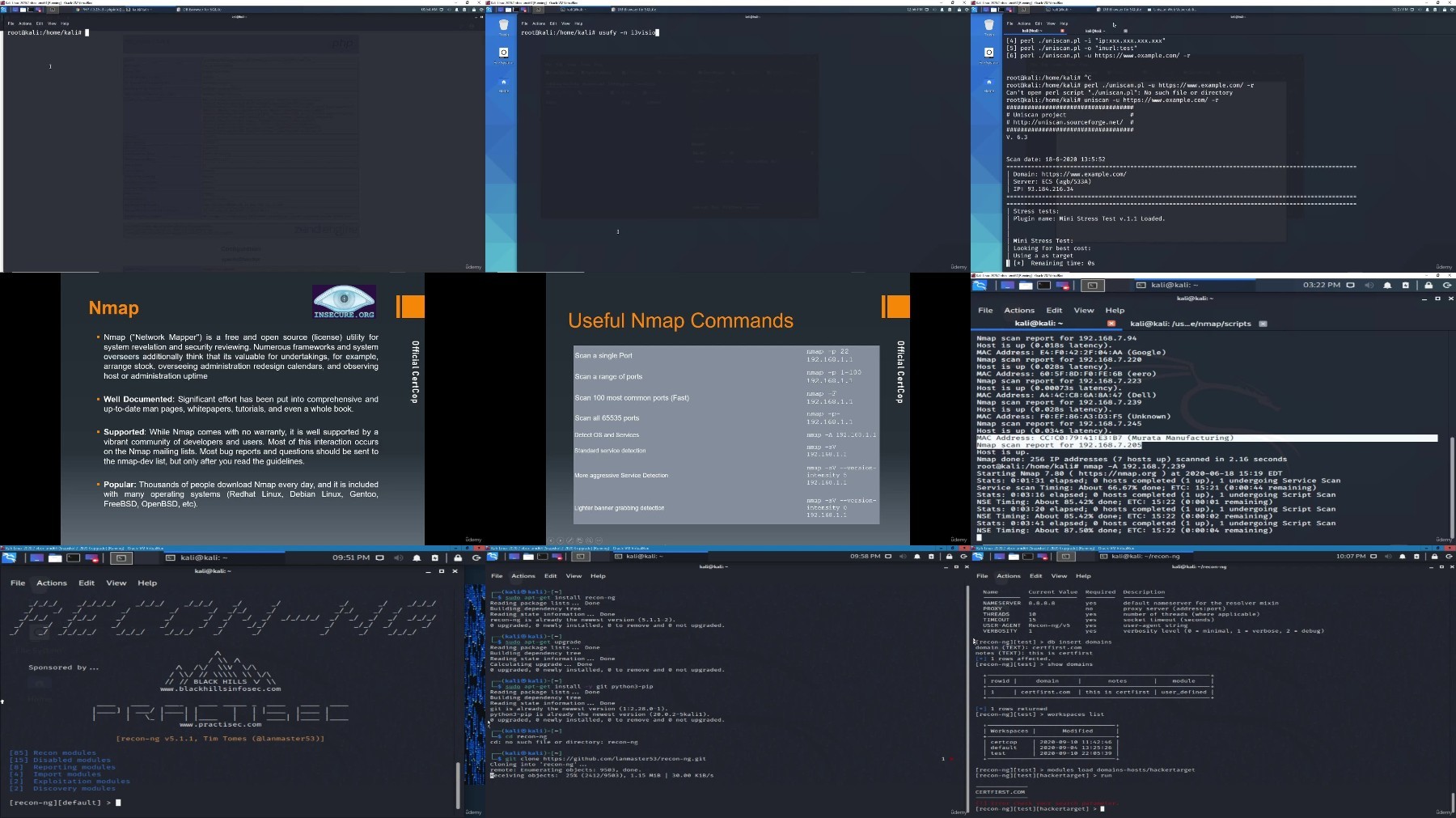The image size is (1456, 818).
Task: Click the Home desktop icon beside the usufy terminal
Action: pyautogui.click(x=503, y=85)
